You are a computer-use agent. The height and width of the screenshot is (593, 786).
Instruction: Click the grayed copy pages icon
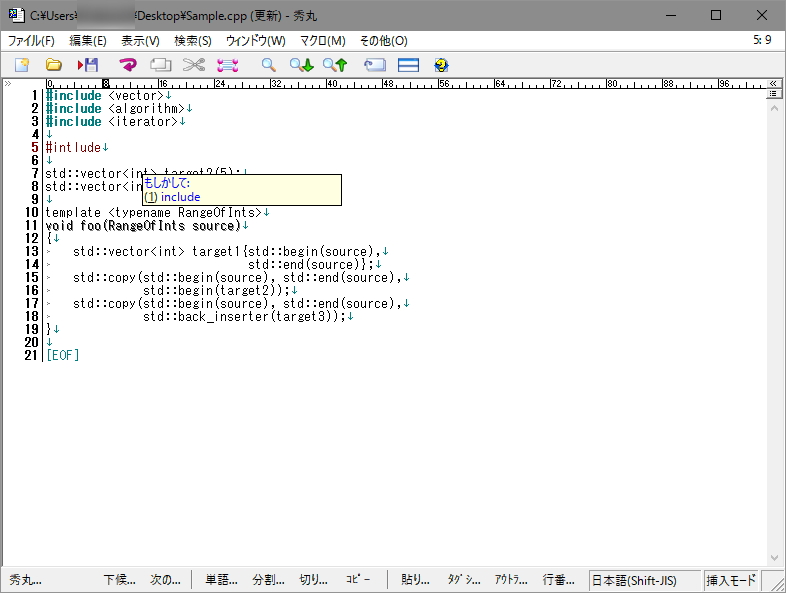coord(160,65)
